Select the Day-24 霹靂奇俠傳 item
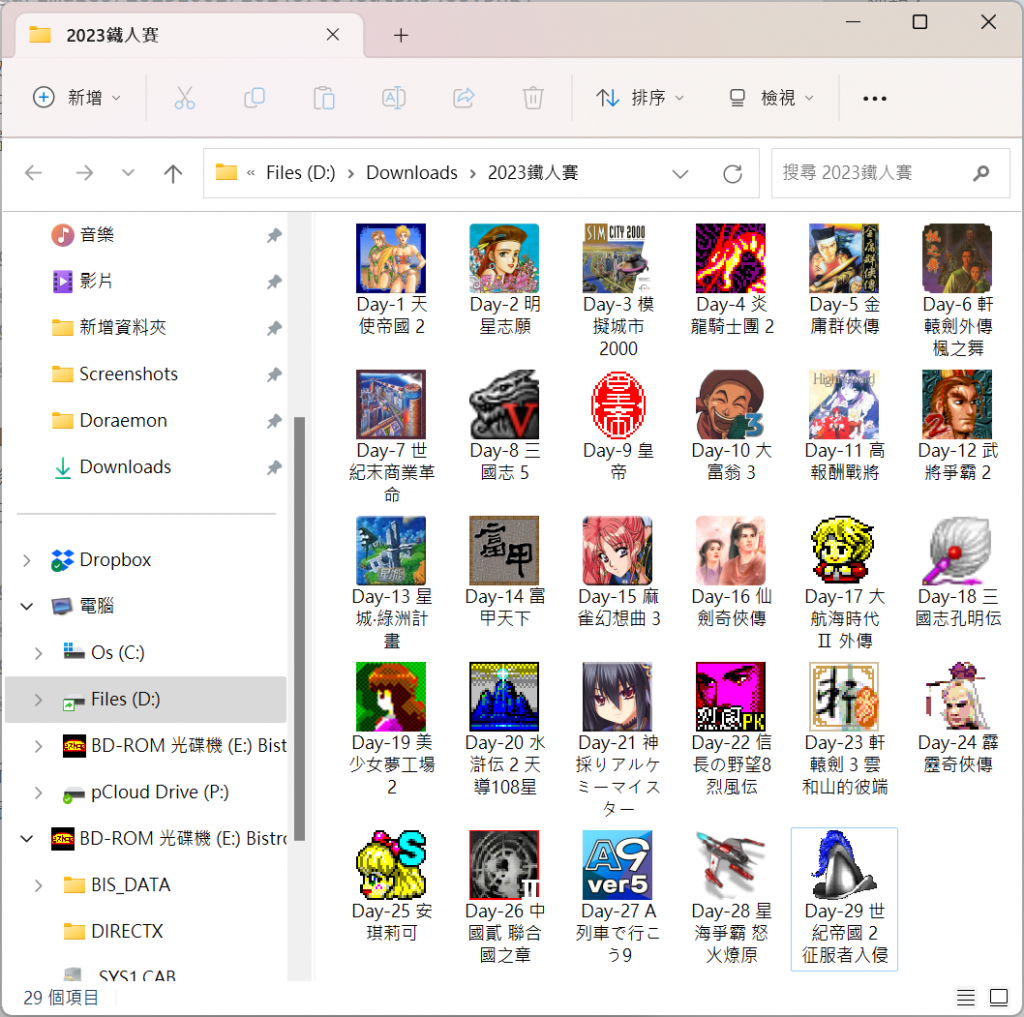This screenshot has width=1024, height=1017. click(957, 718)
